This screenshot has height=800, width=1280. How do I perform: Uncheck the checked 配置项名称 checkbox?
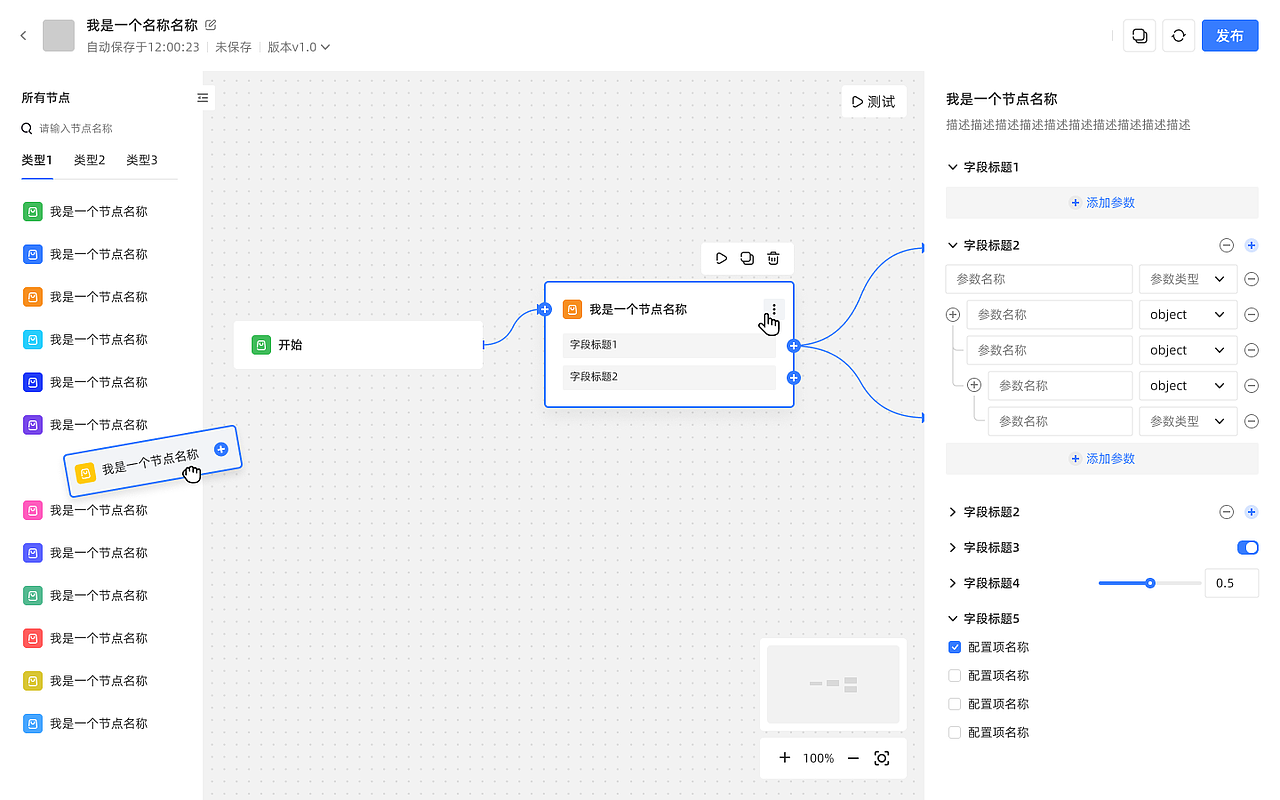pos(955,647)
